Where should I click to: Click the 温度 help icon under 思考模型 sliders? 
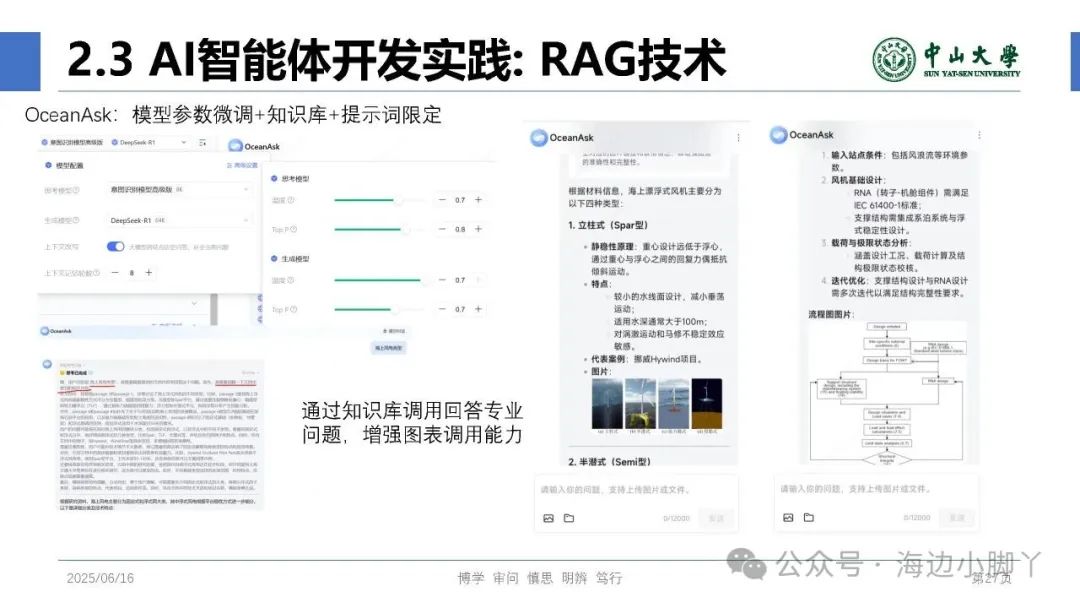(291, 200)
